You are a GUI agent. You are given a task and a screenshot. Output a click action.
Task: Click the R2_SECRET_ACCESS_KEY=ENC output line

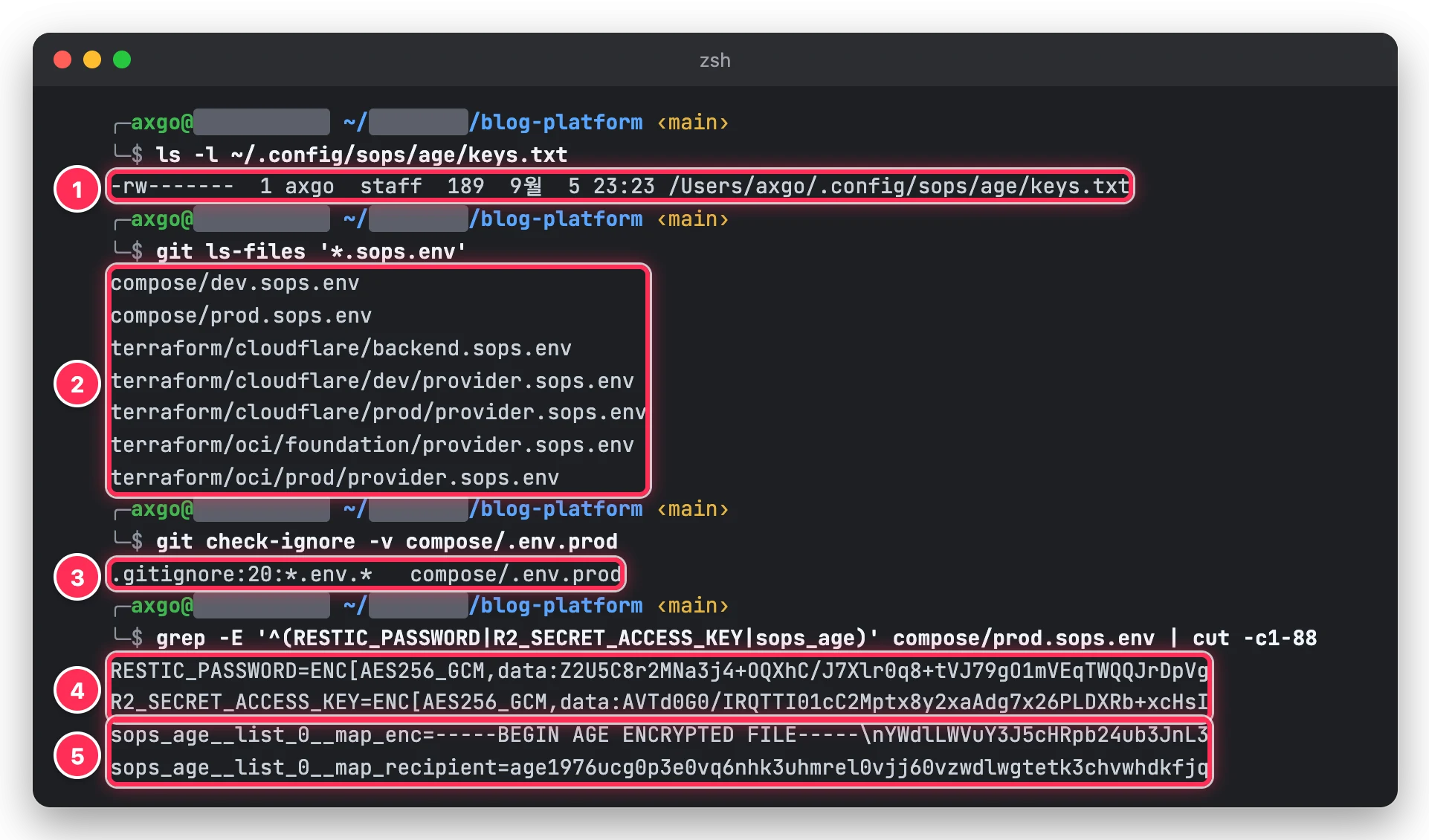click(659, 702)
